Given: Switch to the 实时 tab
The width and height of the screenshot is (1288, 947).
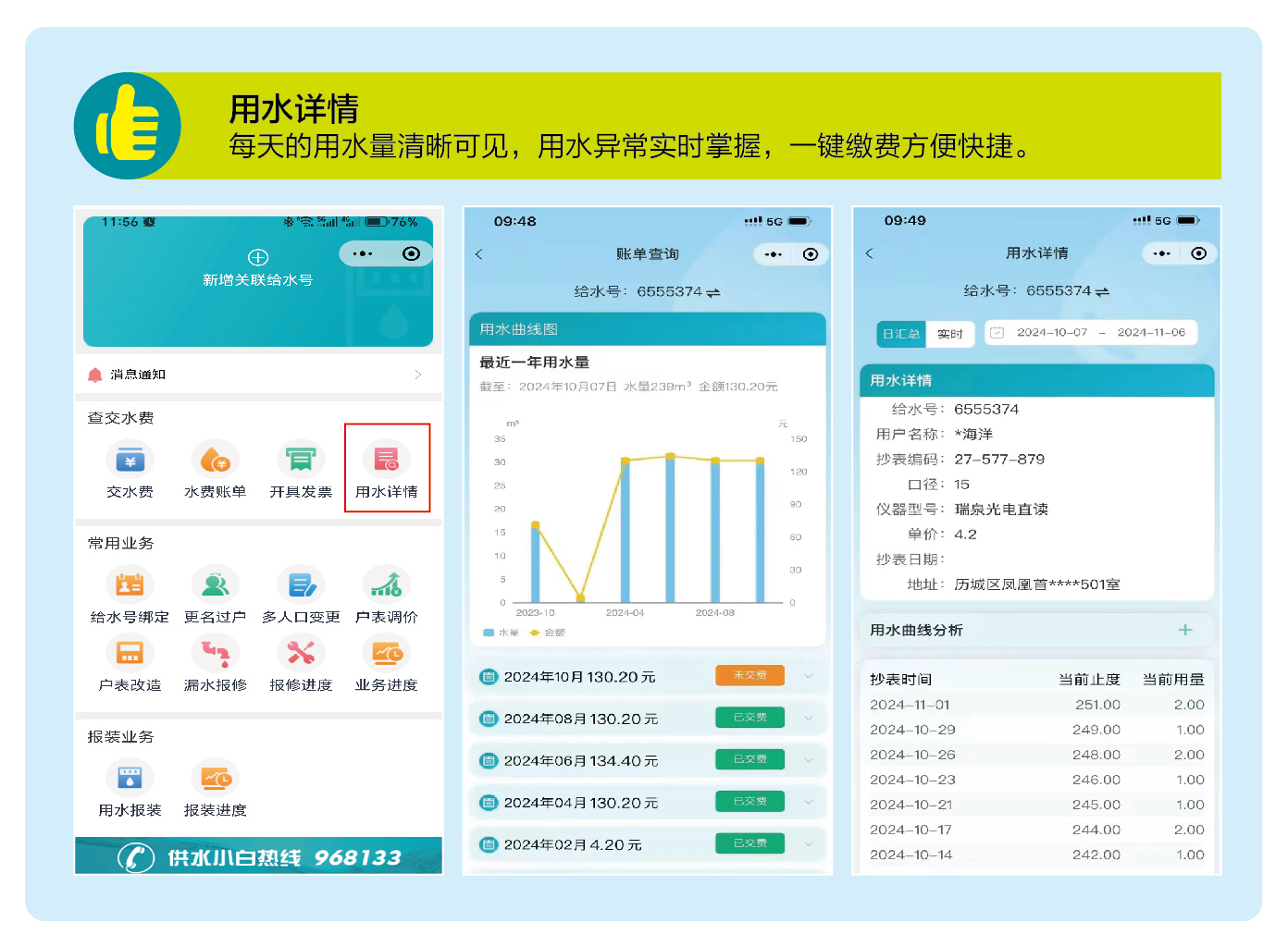Looking at the screenshot, I should click(x=950, y=334).
